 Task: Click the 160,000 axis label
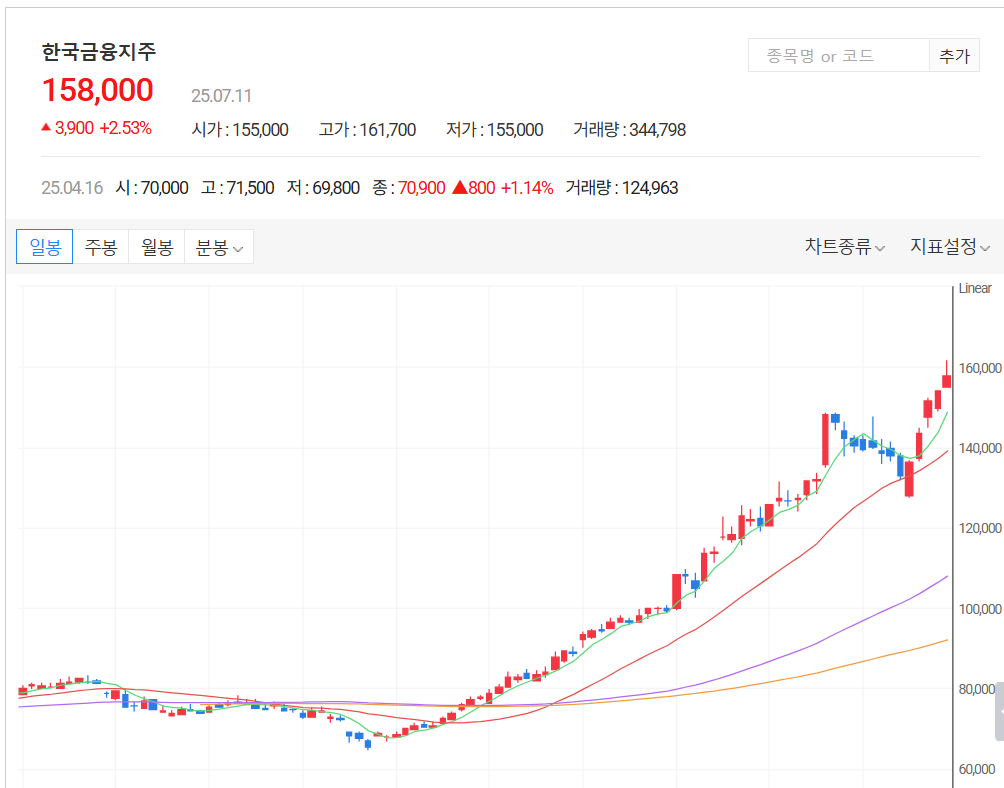980,368
